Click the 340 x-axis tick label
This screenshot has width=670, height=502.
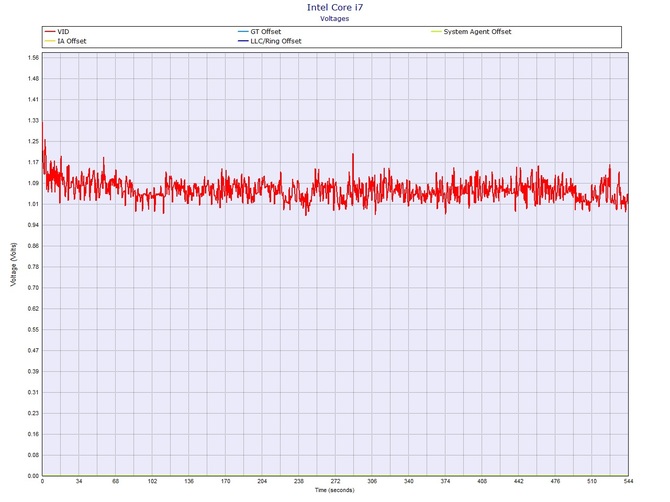coord(409,481)
